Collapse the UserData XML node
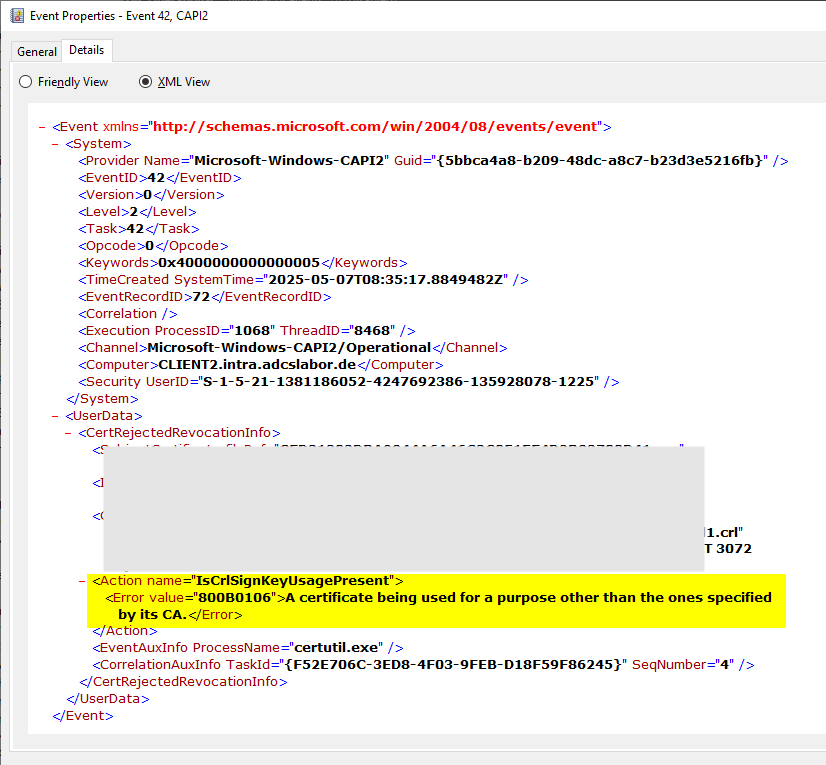The height and width of the screenshot is (765, 826). click(x=55, y=416)
